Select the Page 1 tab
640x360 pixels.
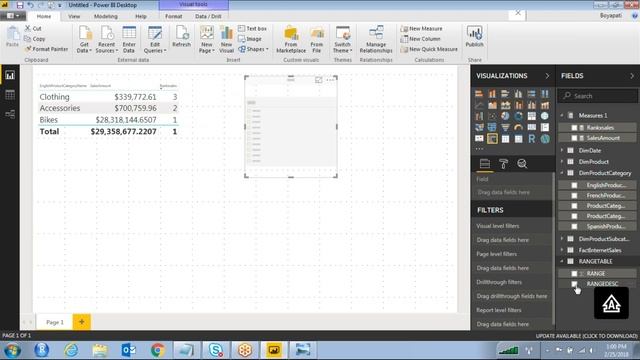[x=55, y=322]
